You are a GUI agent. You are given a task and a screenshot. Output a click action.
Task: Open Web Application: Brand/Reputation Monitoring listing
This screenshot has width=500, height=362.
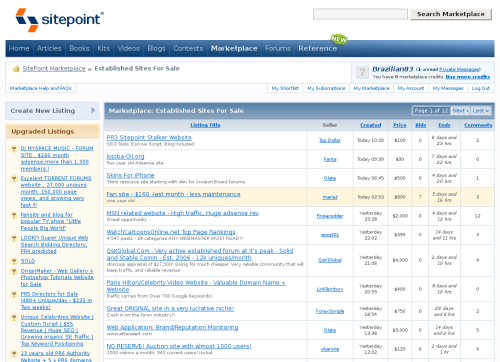click(172, 327)
